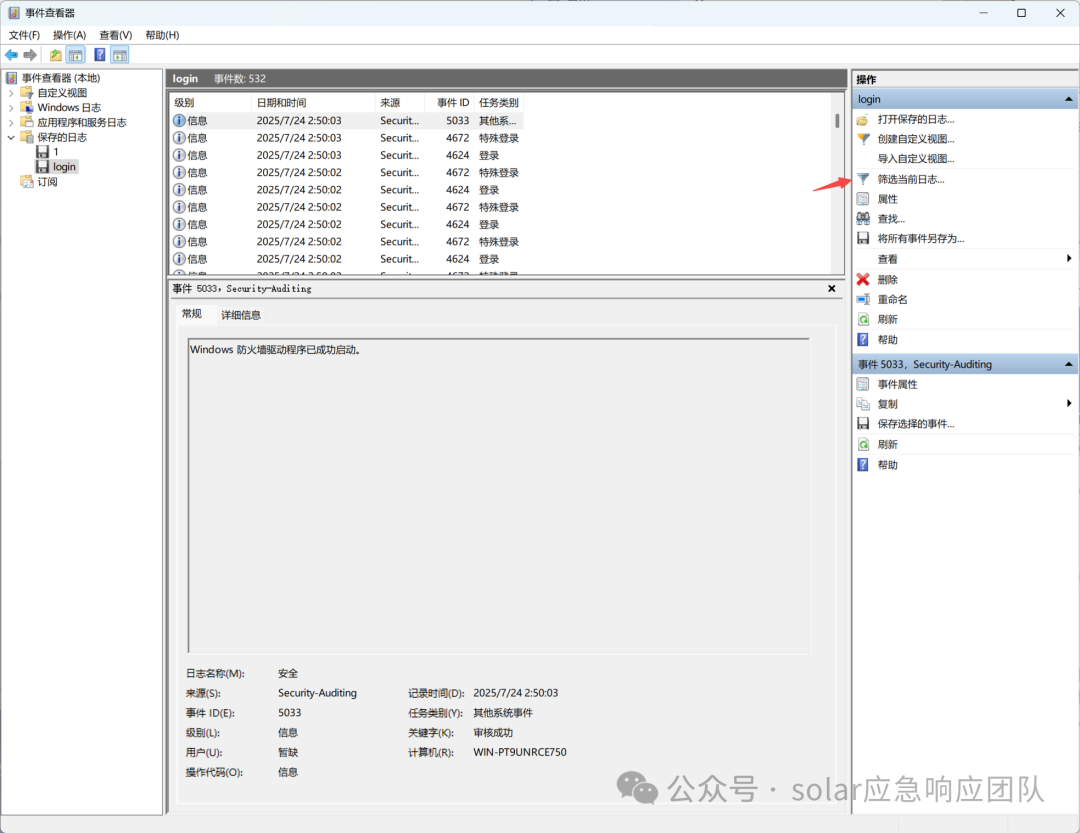
Task: Expand the Windows 日志 tree node
Action: coord(11,107)
